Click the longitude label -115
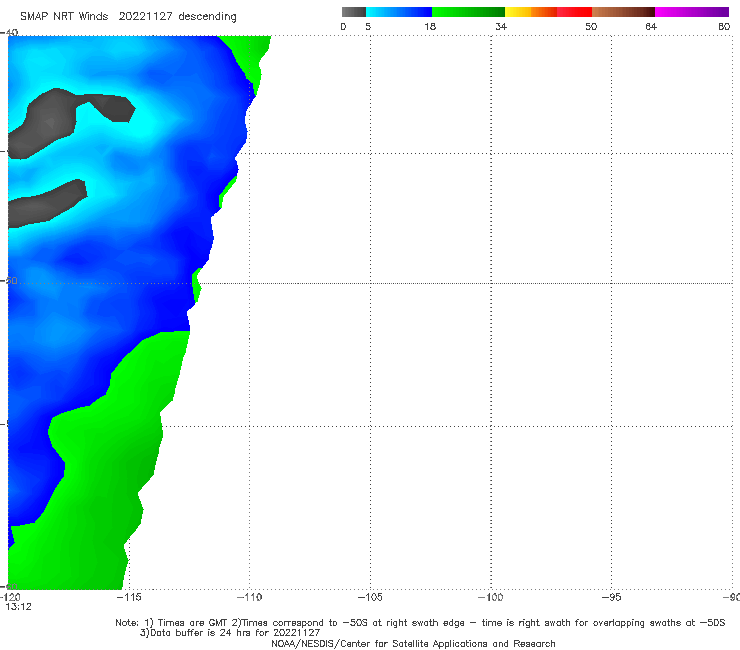The width and height of the screenshot is (740, 650). tap(129, 597)
